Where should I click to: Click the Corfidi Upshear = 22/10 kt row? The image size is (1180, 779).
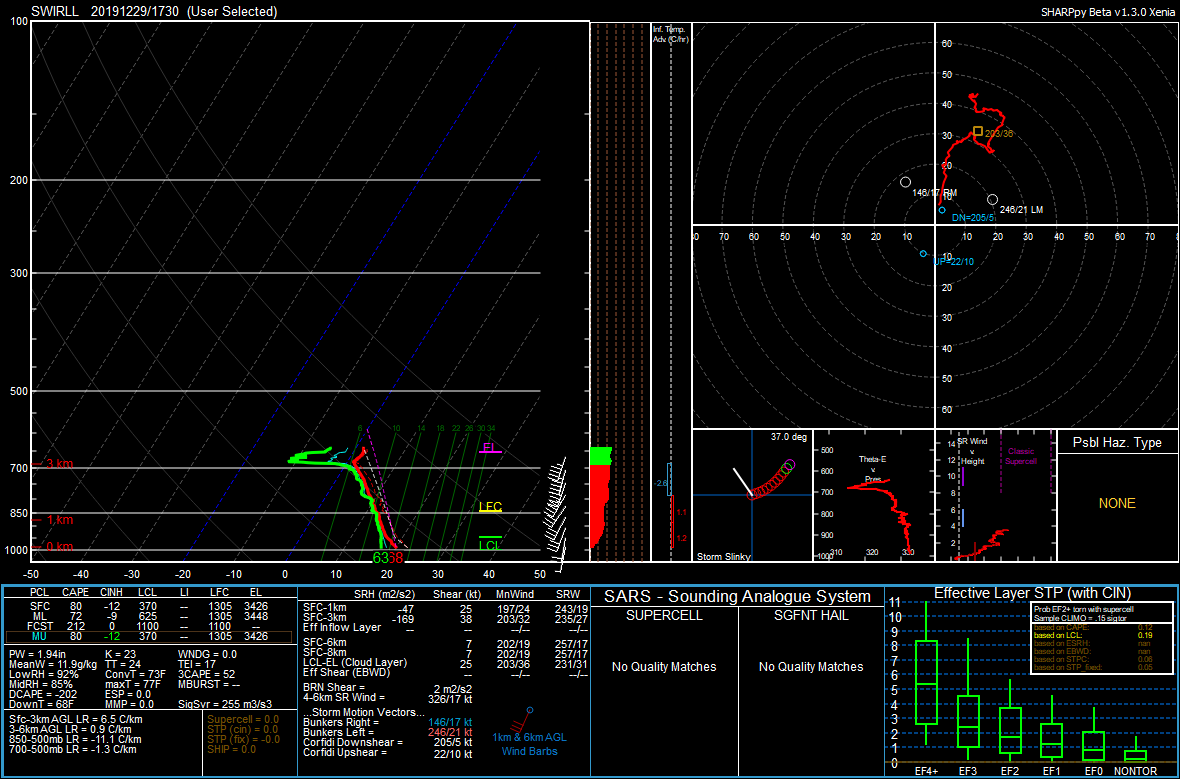click(x=388, y=753)
